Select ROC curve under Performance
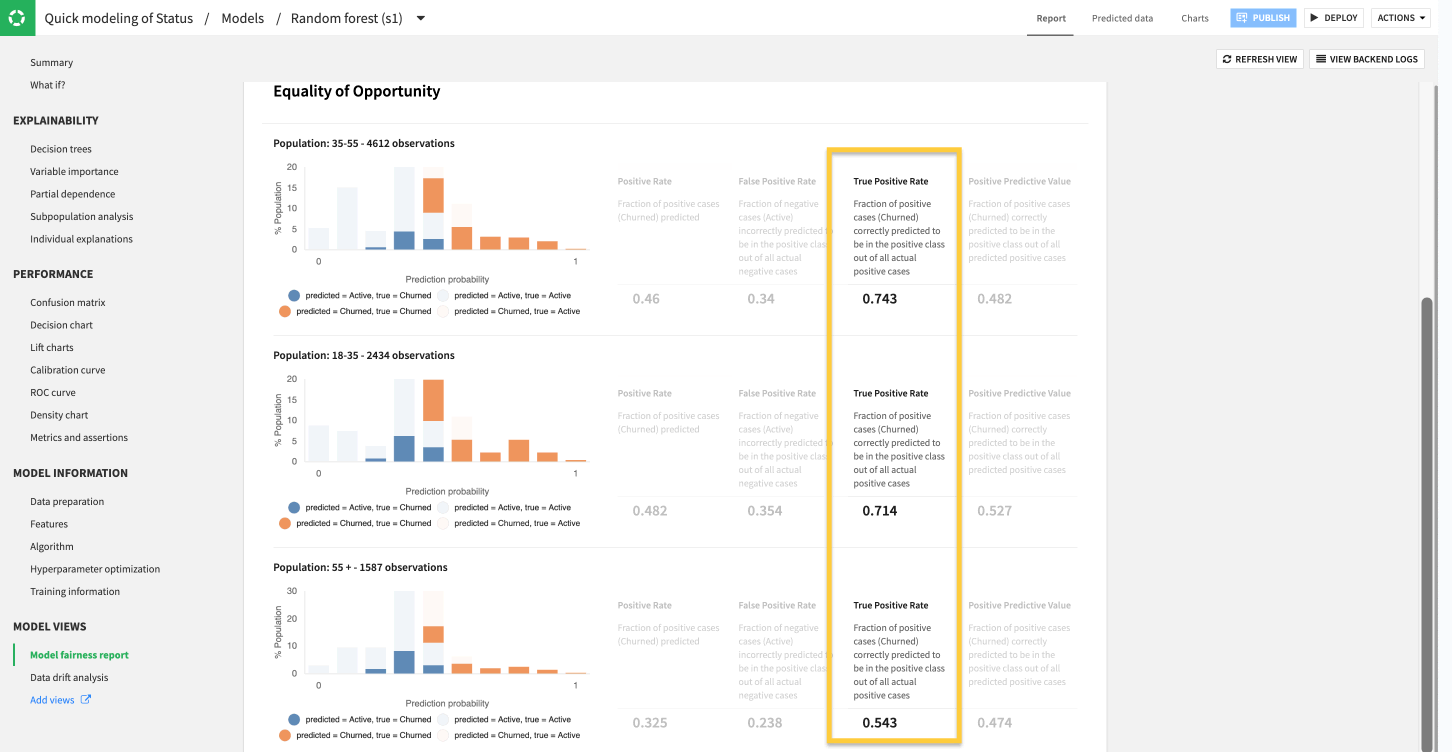The image size is (1452, 752). click(x=51, y=392)
